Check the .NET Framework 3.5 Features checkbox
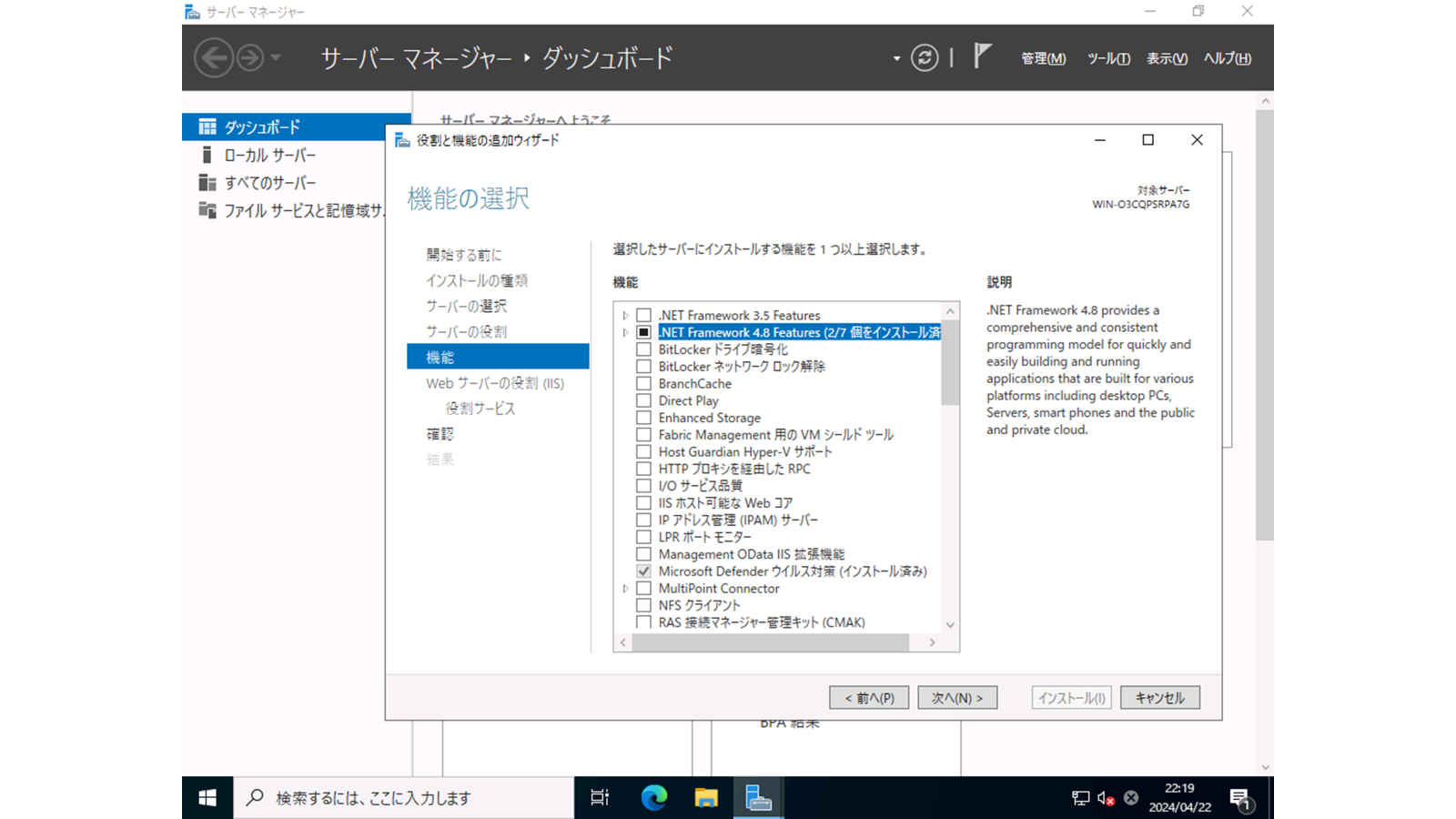This screenshot has width=1456, height=819. pyautogui.click(x=643, y=316)
